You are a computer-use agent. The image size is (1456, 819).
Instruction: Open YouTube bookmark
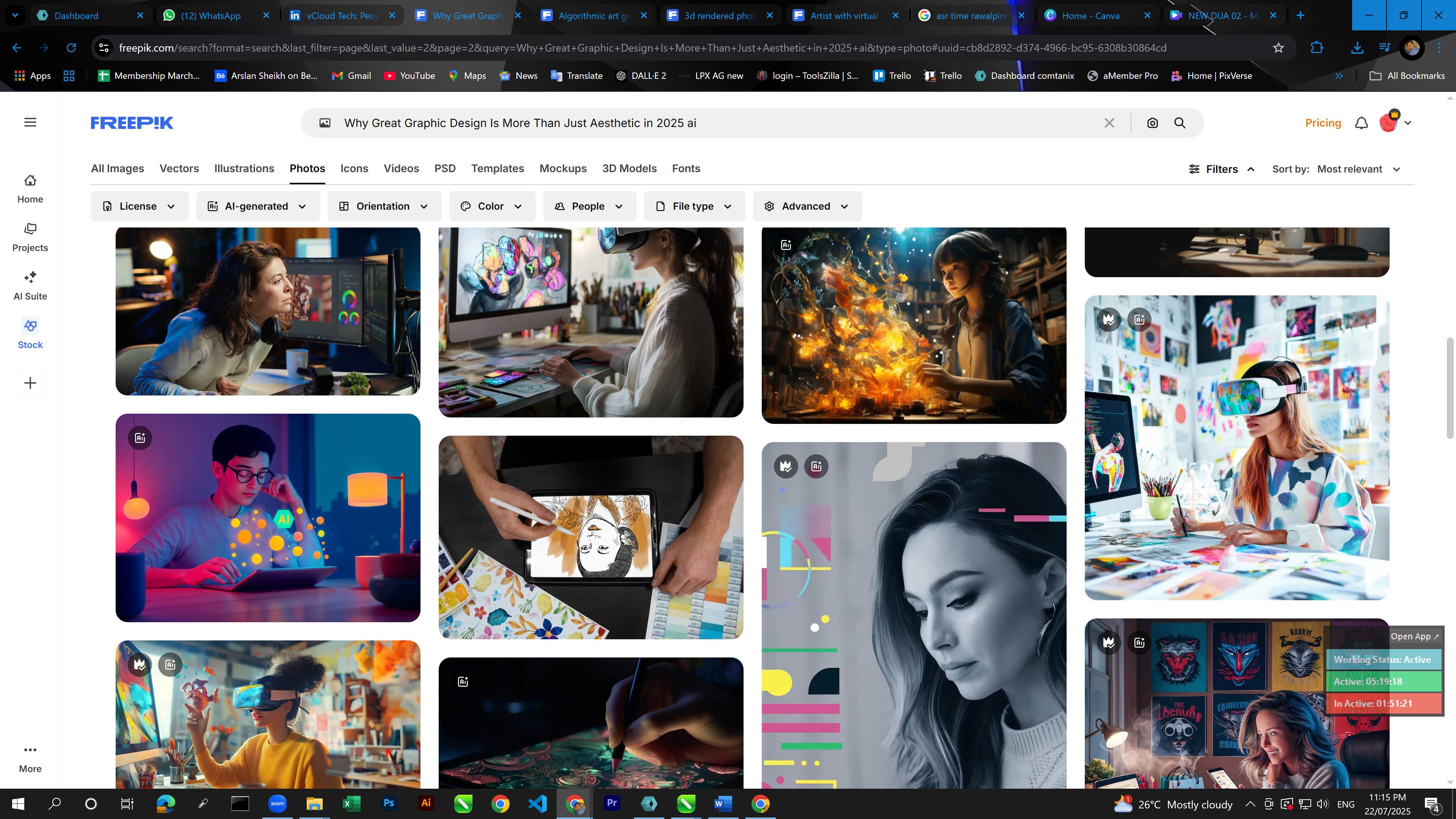(x=410, y=76)
